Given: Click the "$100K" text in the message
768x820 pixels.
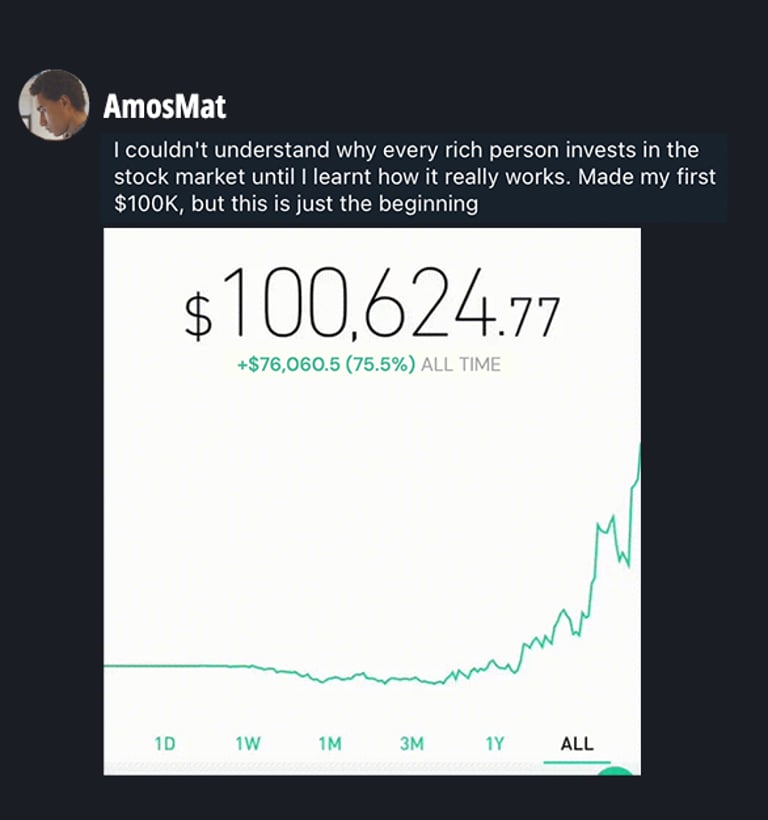Looking at the screenshot, I should point(143,204).
